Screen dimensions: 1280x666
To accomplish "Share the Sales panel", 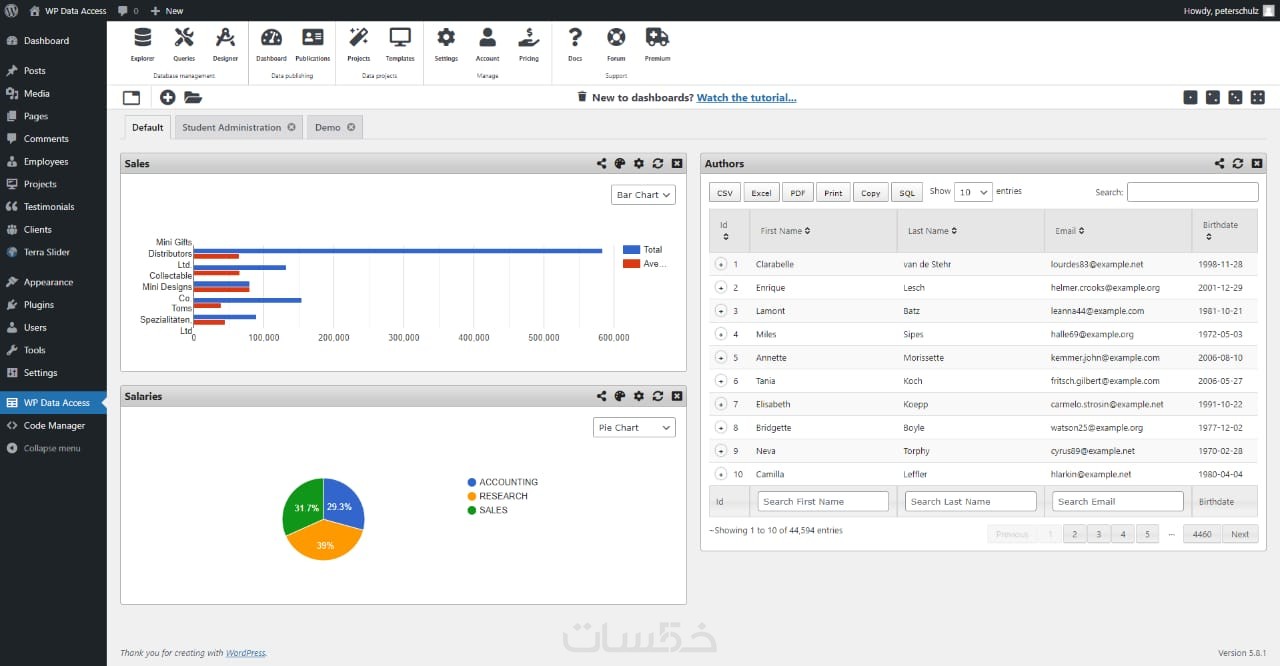I will click(601, 163).
